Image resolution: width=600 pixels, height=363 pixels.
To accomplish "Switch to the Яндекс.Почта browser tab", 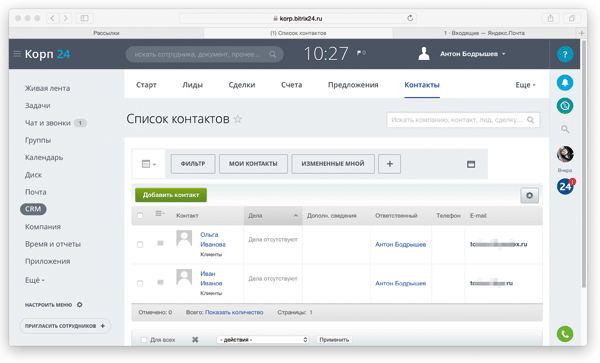I will click(x=484, y=33).
